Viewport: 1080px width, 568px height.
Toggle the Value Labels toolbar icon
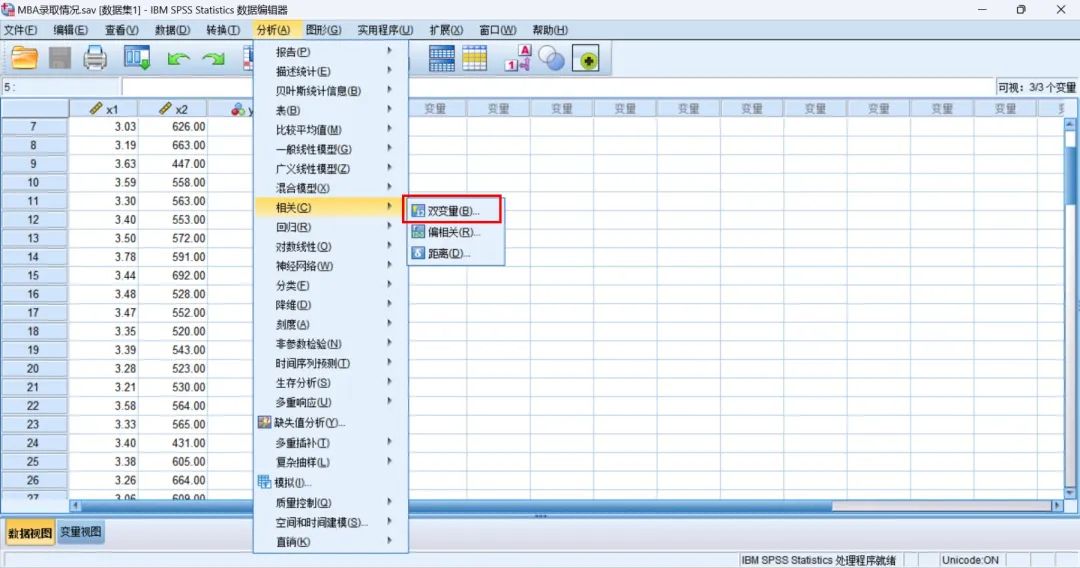(518, 59)
